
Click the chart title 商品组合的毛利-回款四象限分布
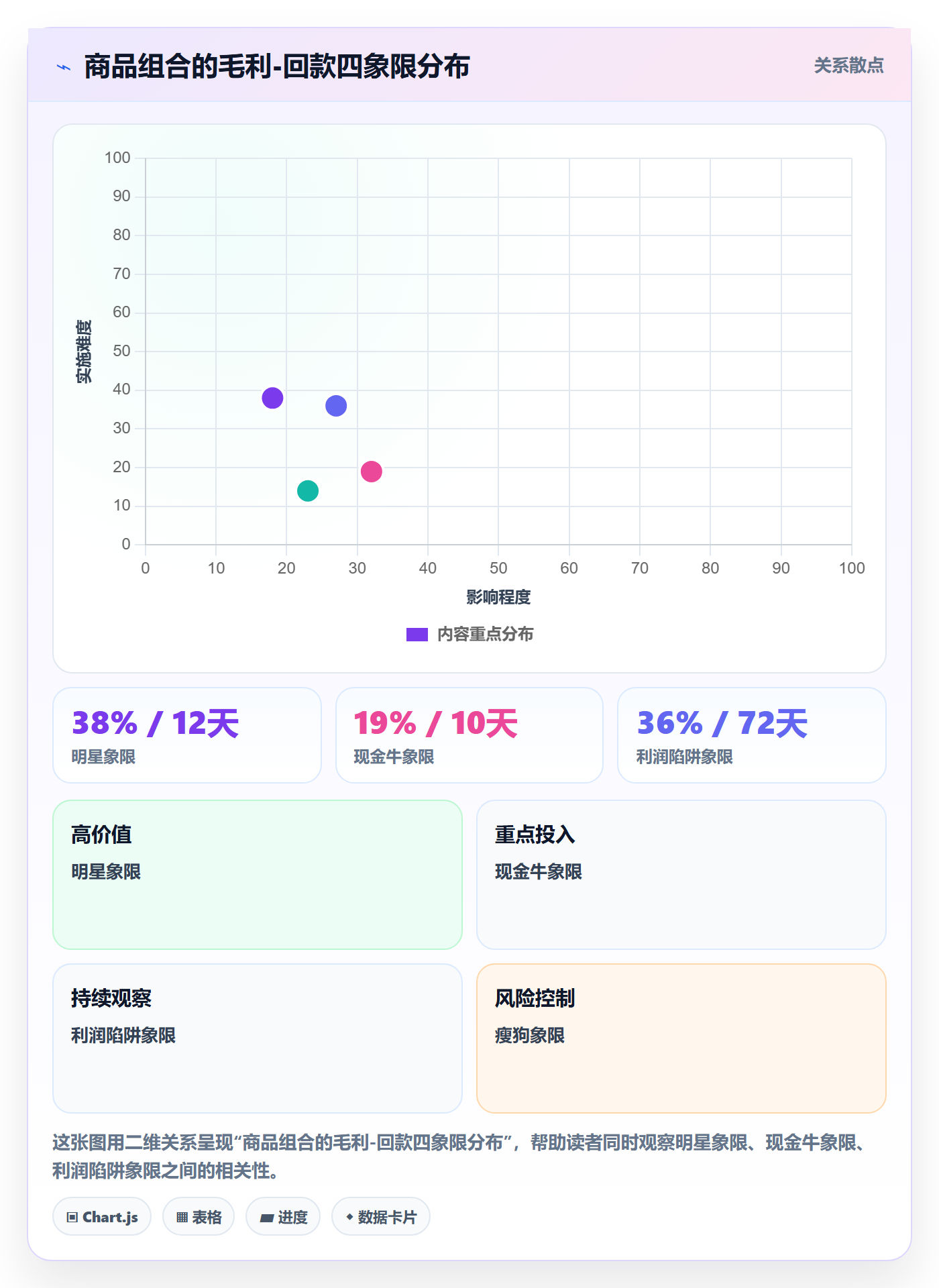click(277, 67)
